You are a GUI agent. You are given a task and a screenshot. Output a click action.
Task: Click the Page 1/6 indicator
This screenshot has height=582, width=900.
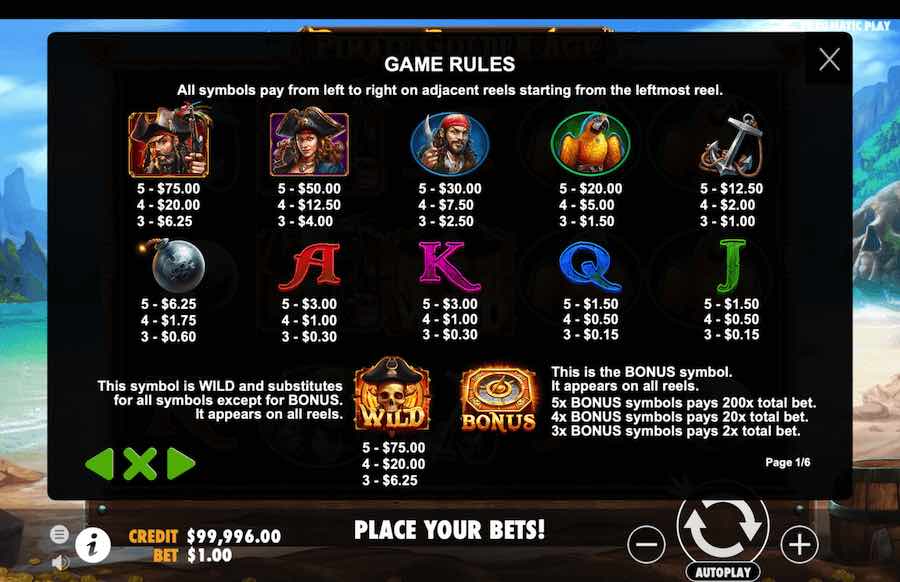point(788,463)
